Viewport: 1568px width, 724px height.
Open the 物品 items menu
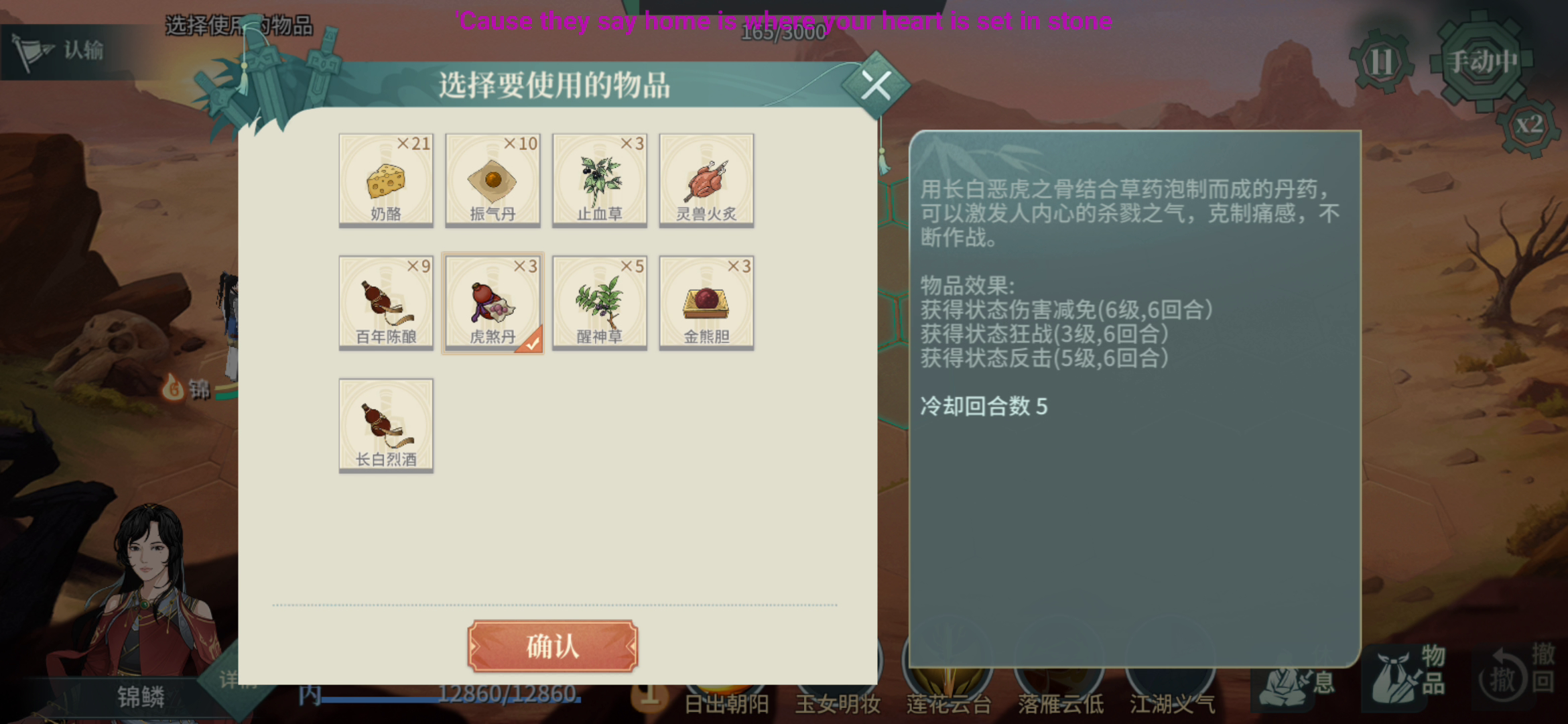click(x=1411, y=672)
